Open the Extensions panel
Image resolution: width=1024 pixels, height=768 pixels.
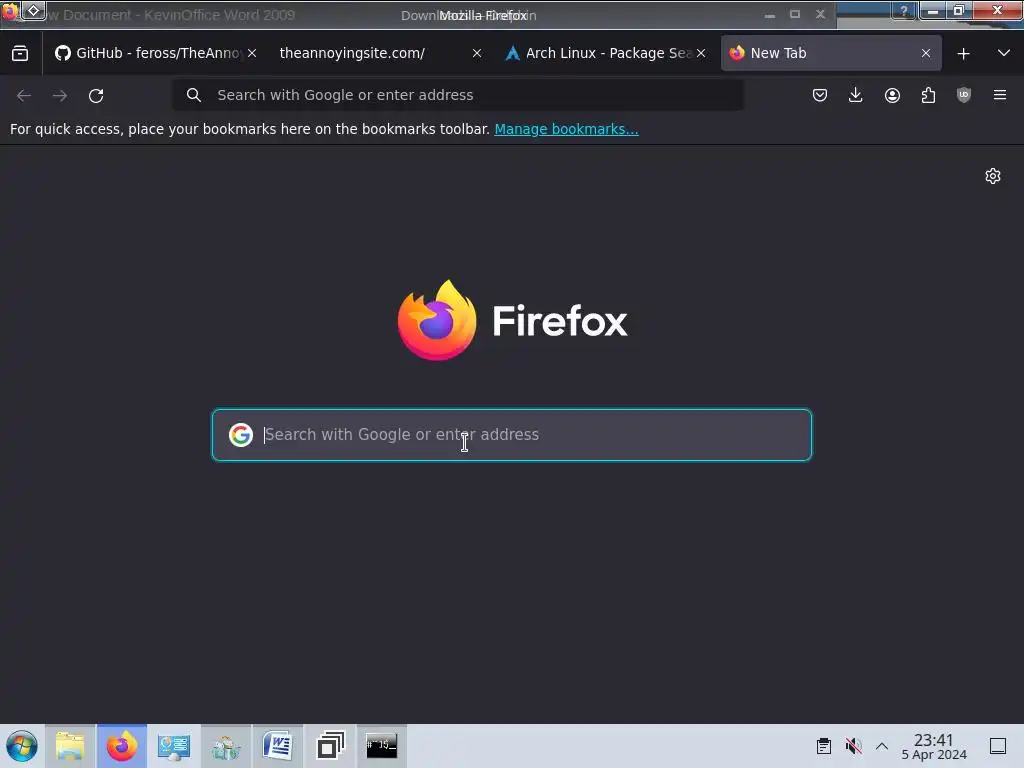(x=928, y=95)
